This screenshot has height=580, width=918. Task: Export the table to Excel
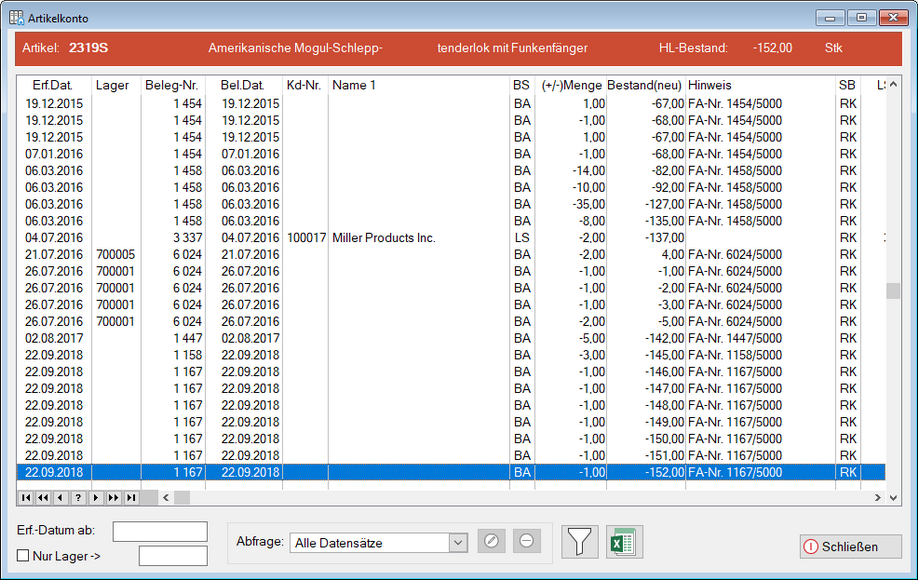[x=624, y=542]
